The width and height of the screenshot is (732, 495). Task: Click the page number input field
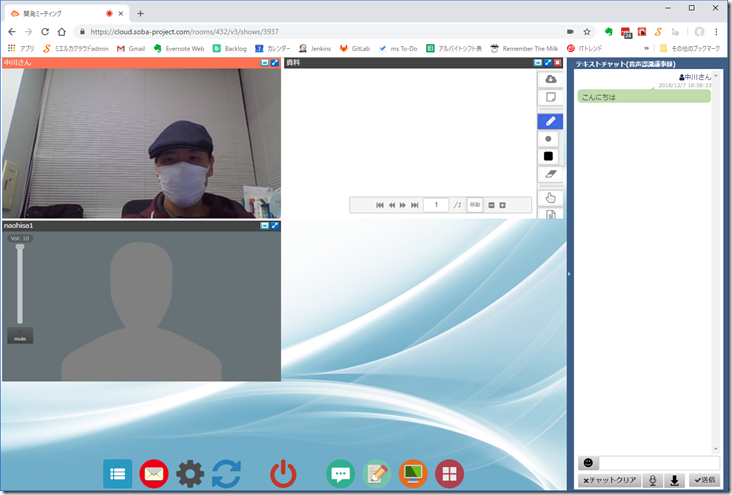click(x=436, y=205)
